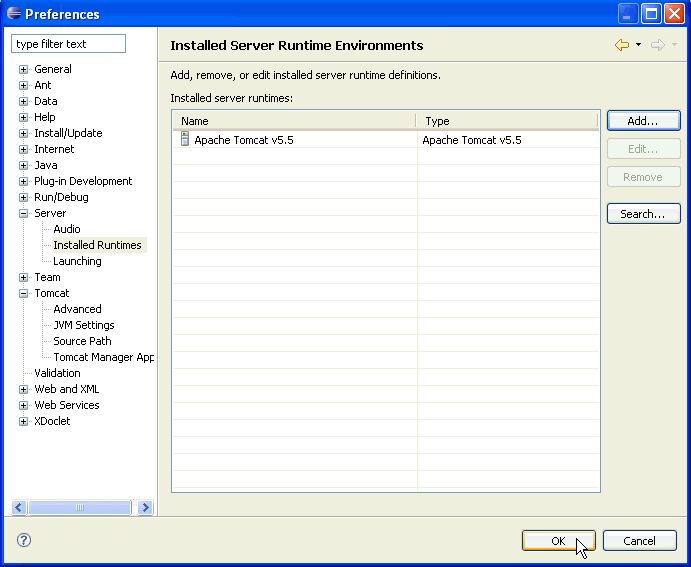Expand the Web Services node
This screenshot has width=691, height=567.
coord(24,406)
